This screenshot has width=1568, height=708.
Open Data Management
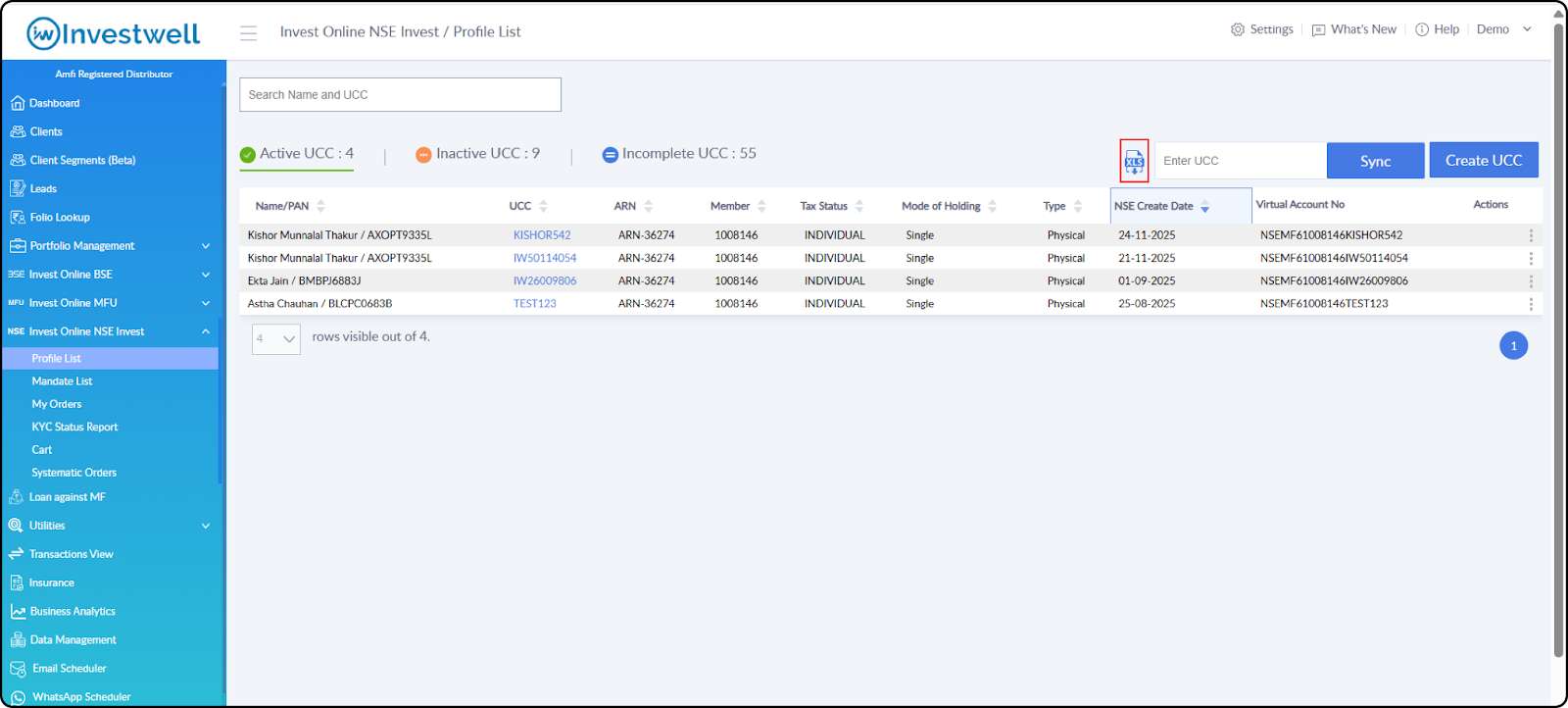click(x=63, y=639)
